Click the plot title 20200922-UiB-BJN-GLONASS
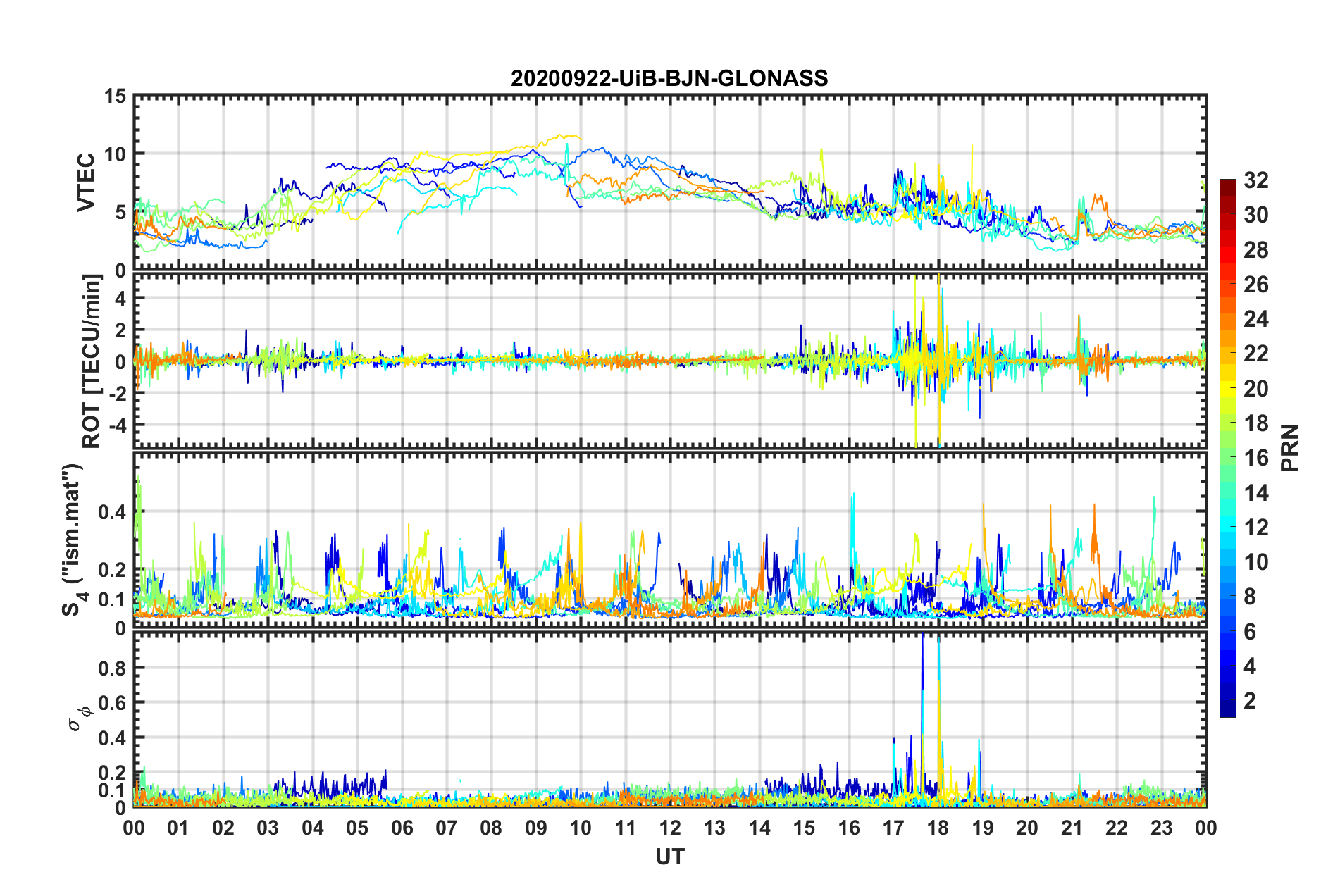The height and width of the screenshot is (896, 1340). (669, 78)
